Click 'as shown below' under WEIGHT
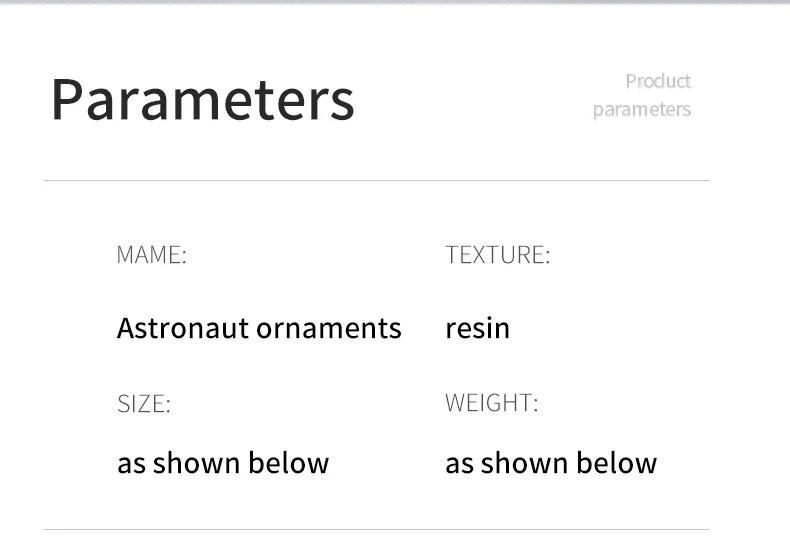 (x=551, y=463)
